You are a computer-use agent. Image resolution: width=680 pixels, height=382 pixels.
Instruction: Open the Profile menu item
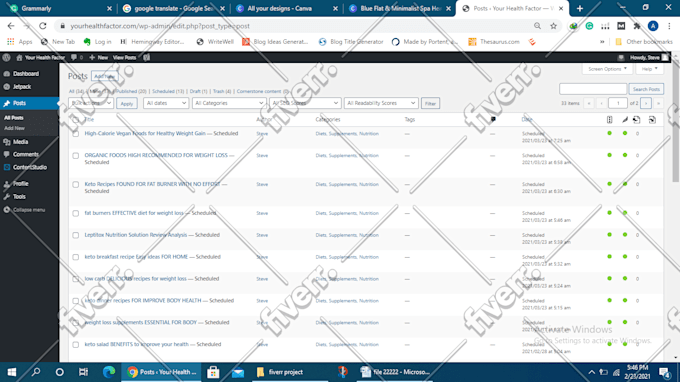(x=20, y=184)
